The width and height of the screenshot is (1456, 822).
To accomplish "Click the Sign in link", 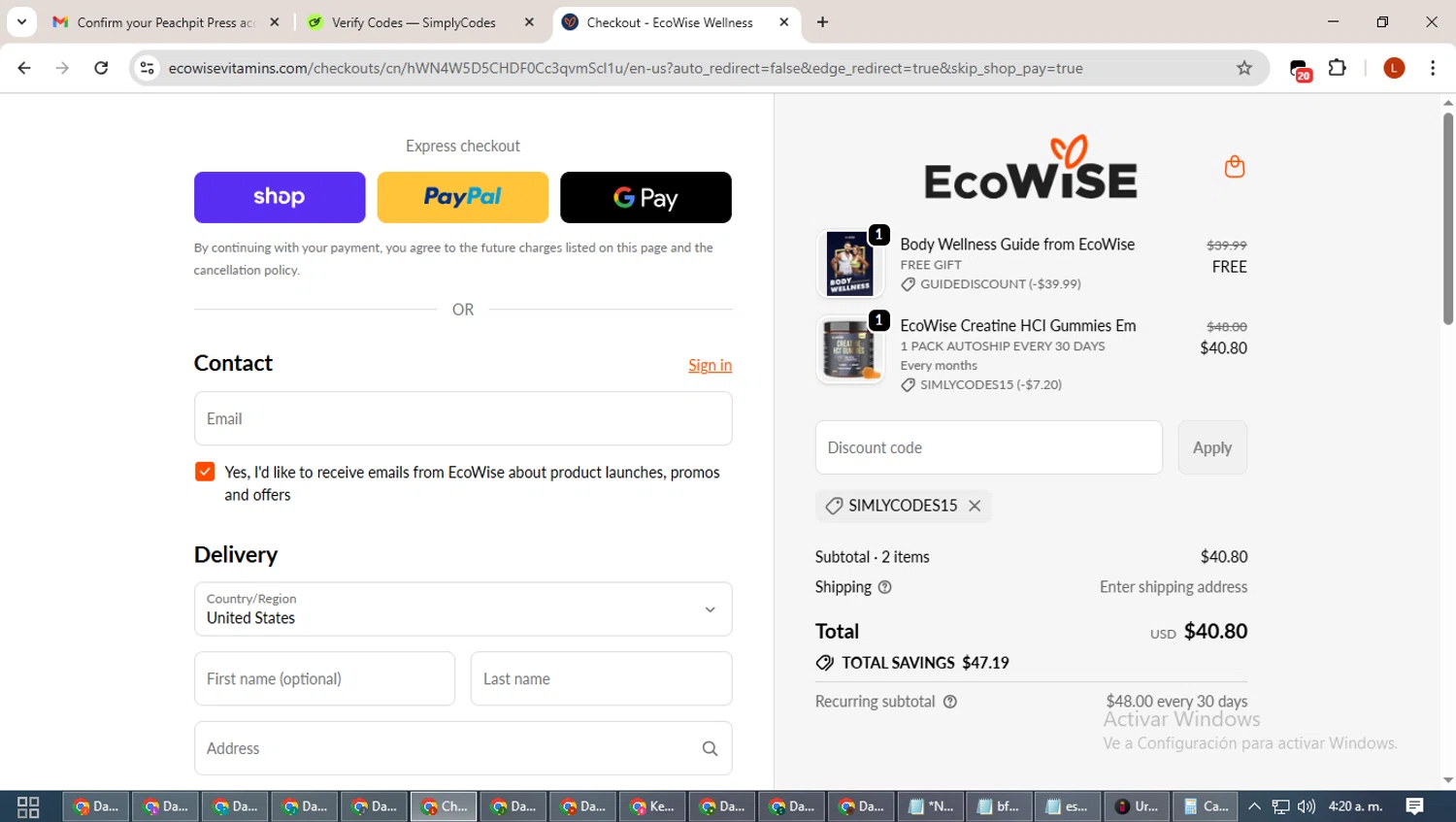I will (710, 365).
